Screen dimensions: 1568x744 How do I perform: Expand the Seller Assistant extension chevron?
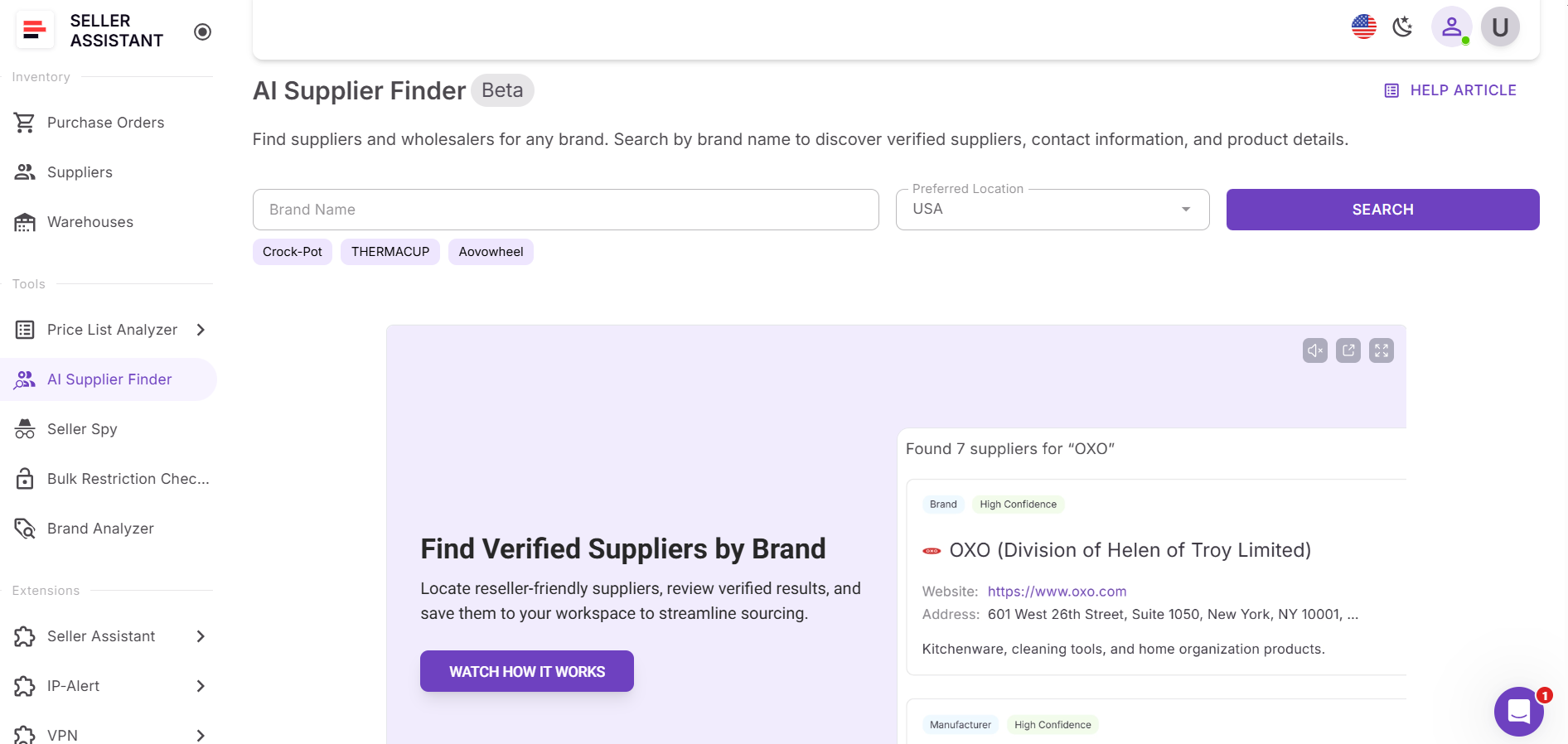(x=200, y=636)
